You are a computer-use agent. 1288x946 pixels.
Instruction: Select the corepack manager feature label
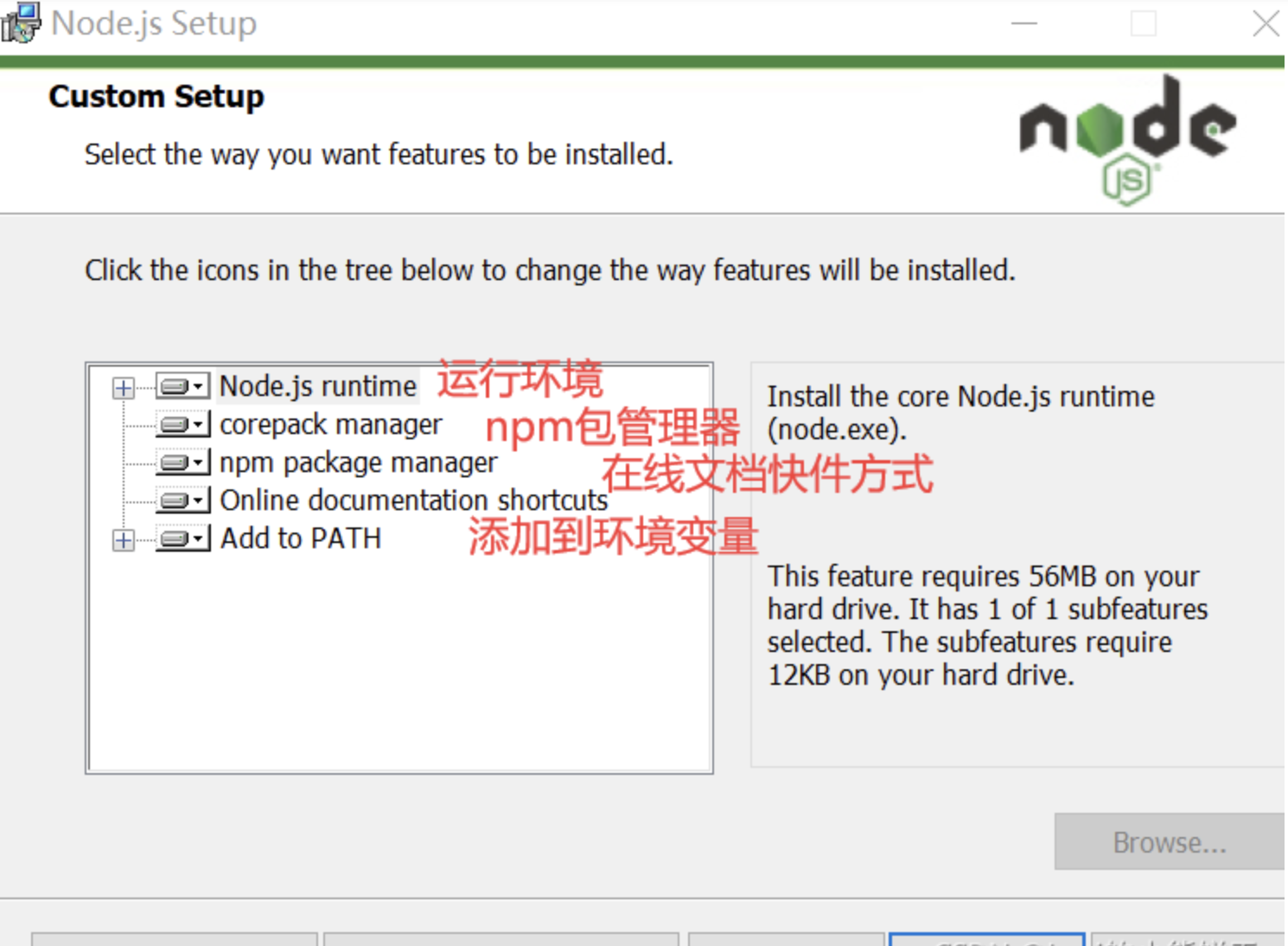pyautogui.click(x=331, y=425)
